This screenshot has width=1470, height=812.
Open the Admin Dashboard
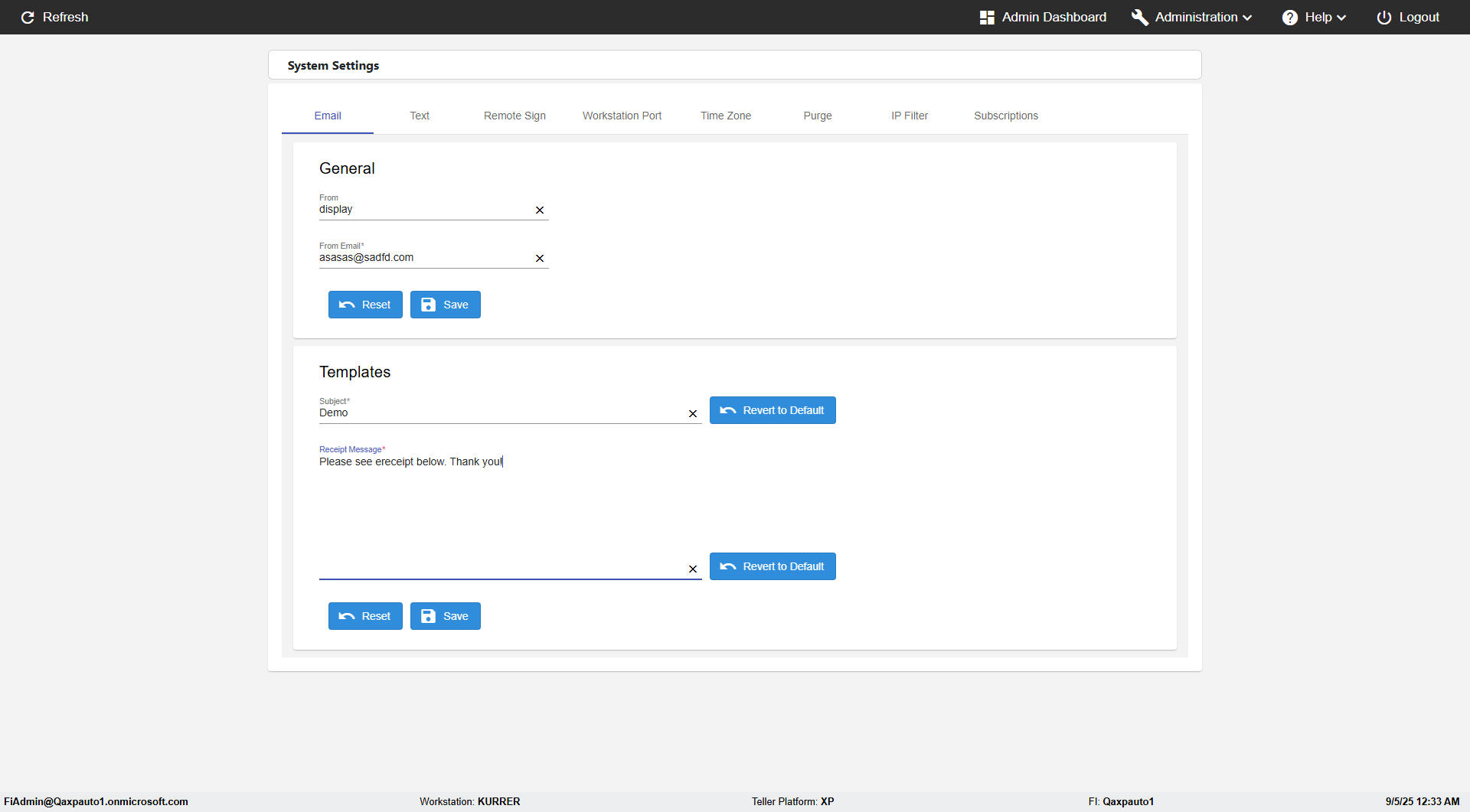click(x=1043, y=17)
